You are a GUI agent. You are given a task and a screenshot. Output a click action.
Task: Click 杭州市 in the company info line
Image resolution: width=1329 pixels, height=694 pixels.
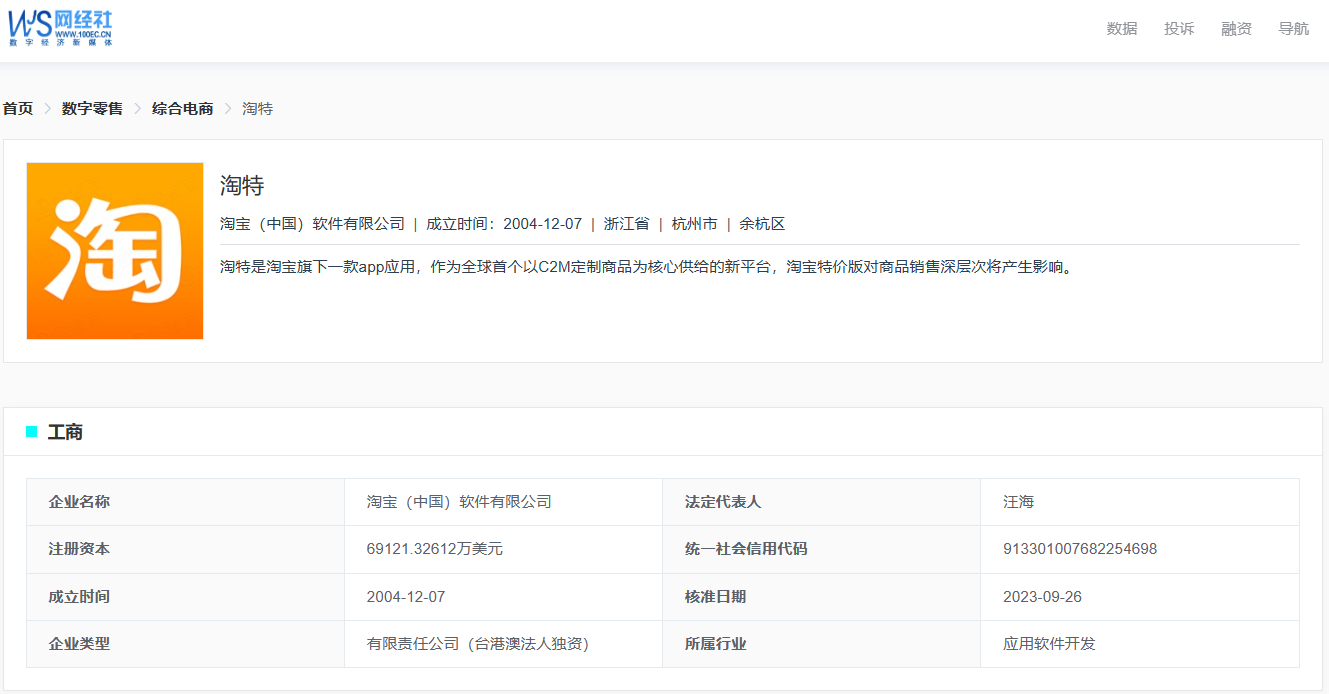[694, 224]
